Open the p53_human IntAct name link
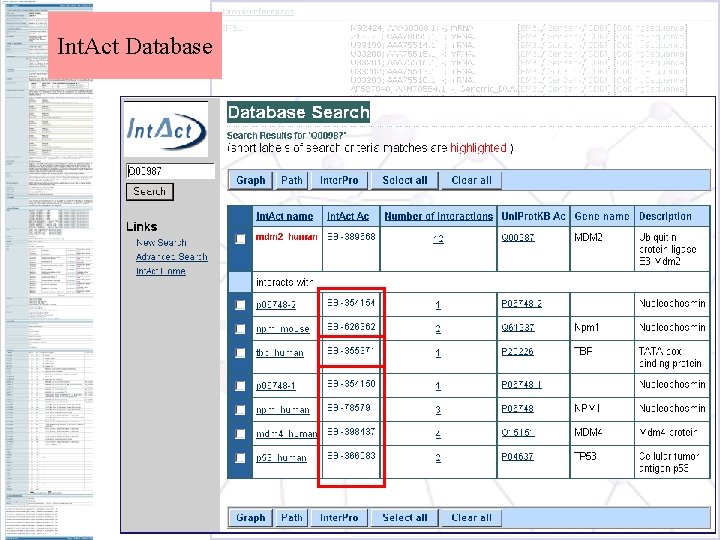 click(281, 458)
